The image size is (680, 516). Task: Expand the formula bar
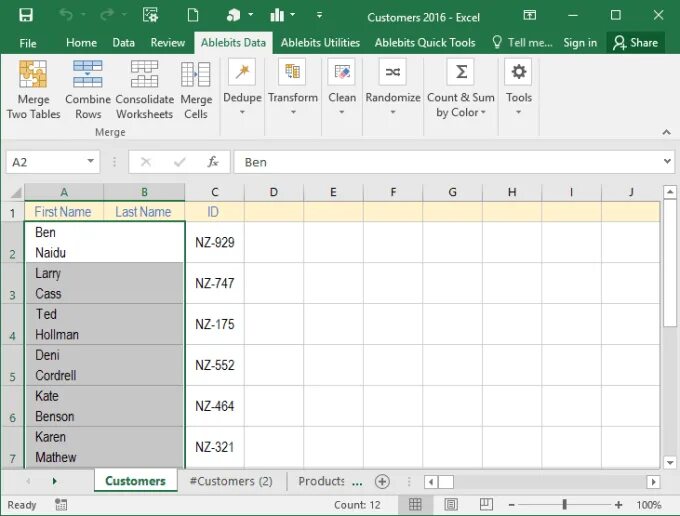pos(667,161)
